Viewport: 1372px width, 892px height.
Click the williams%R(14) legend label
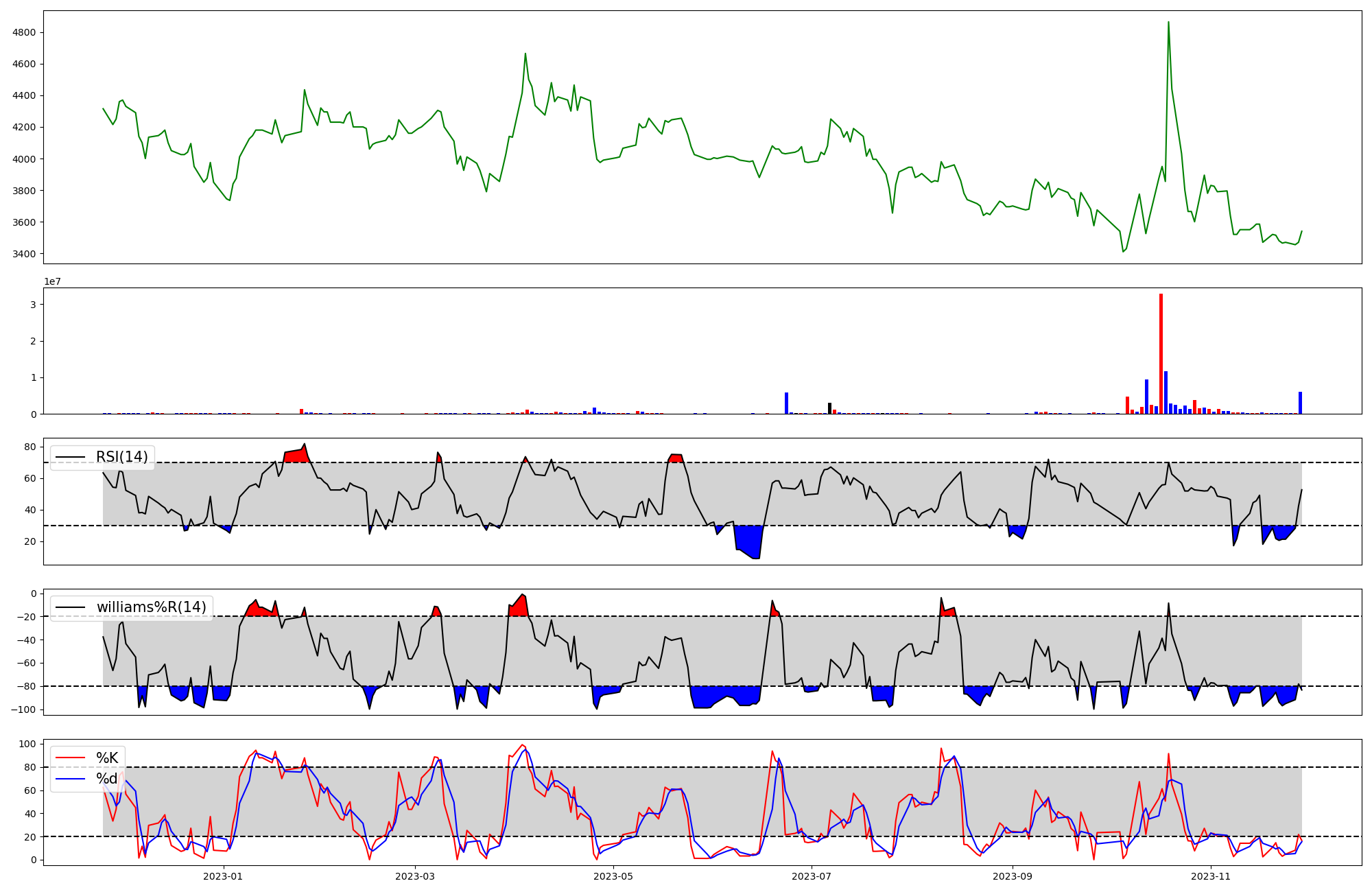pyautogui.click(x=151, y=607)
